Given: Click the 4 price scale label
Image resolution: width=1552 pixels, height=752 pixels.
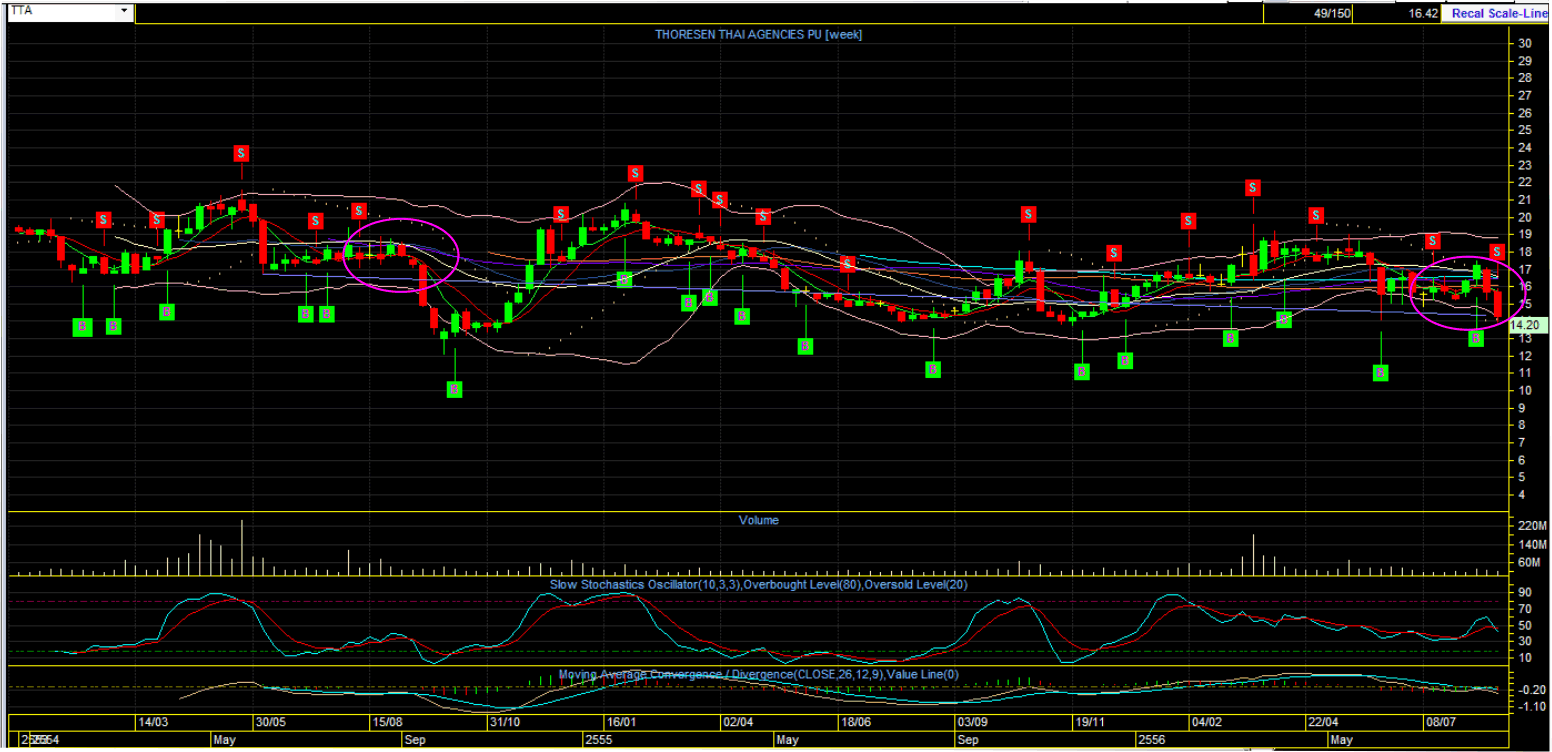Looking at the screenshot, I should point(1522,495).
